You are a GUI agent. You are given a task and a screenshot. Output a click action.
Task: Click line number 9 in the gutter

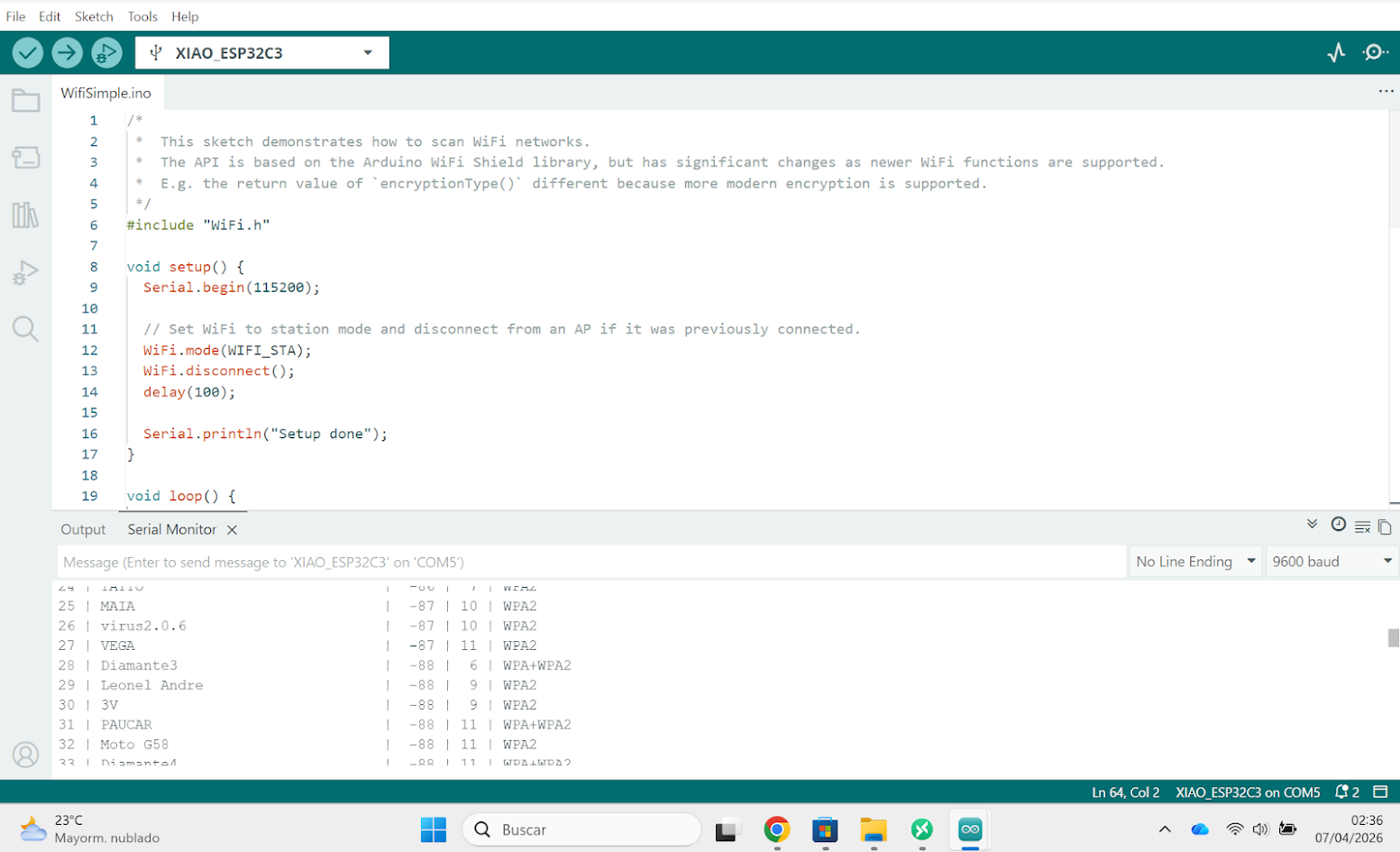click(93, 288)
